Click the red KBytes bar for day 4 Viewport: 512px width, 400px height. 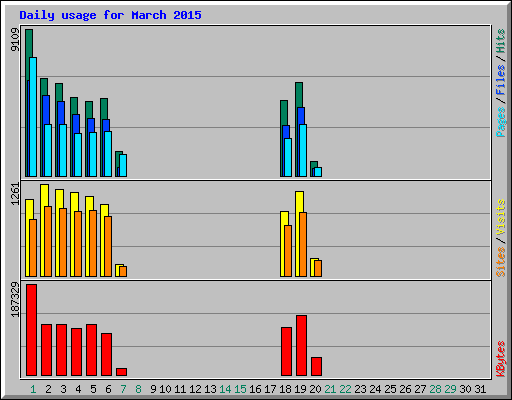pyautogui.click(x=76, y=352)
